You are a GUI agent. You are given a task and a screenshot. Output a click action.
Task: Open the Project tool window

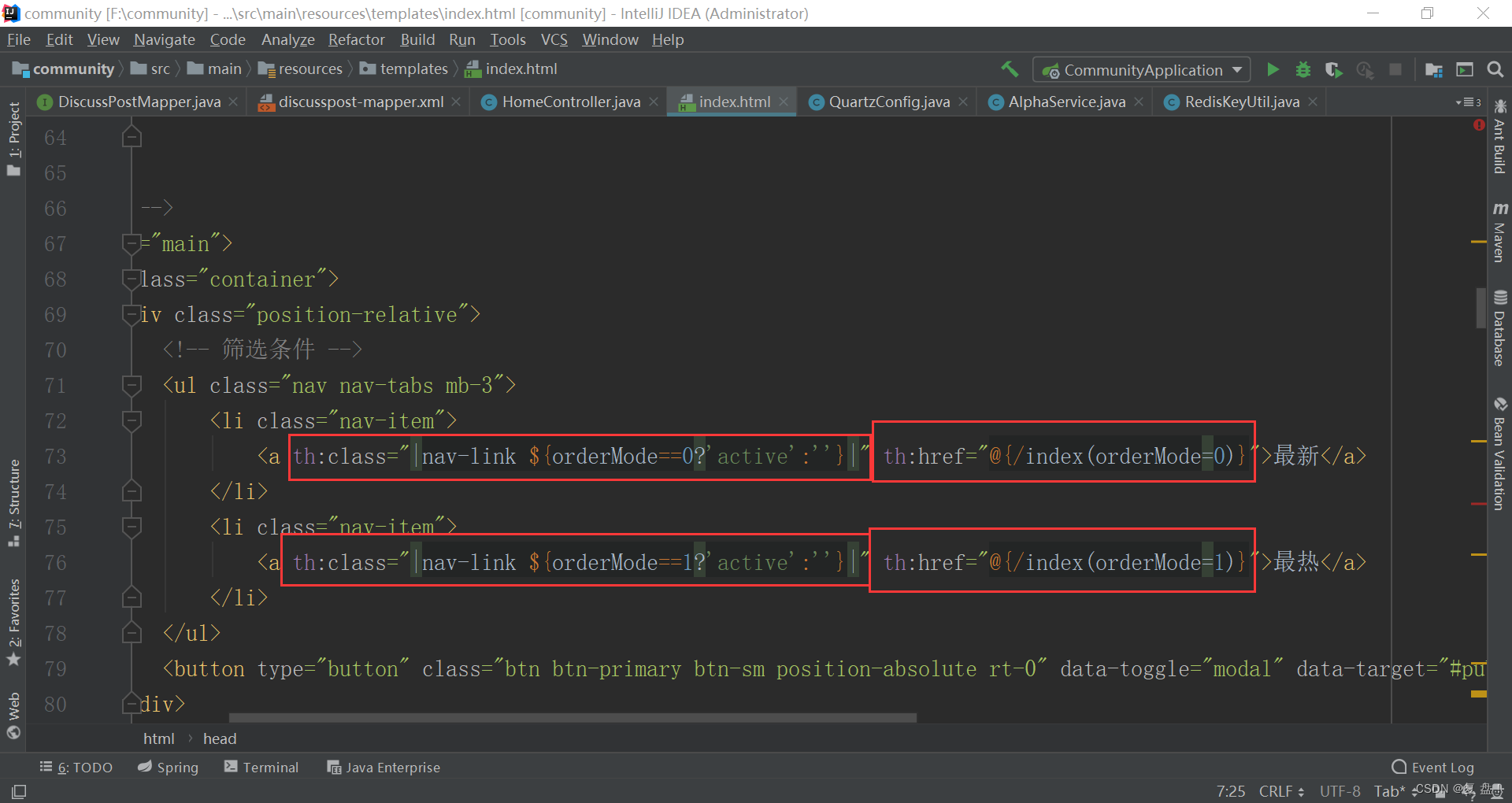coord(13,139)
